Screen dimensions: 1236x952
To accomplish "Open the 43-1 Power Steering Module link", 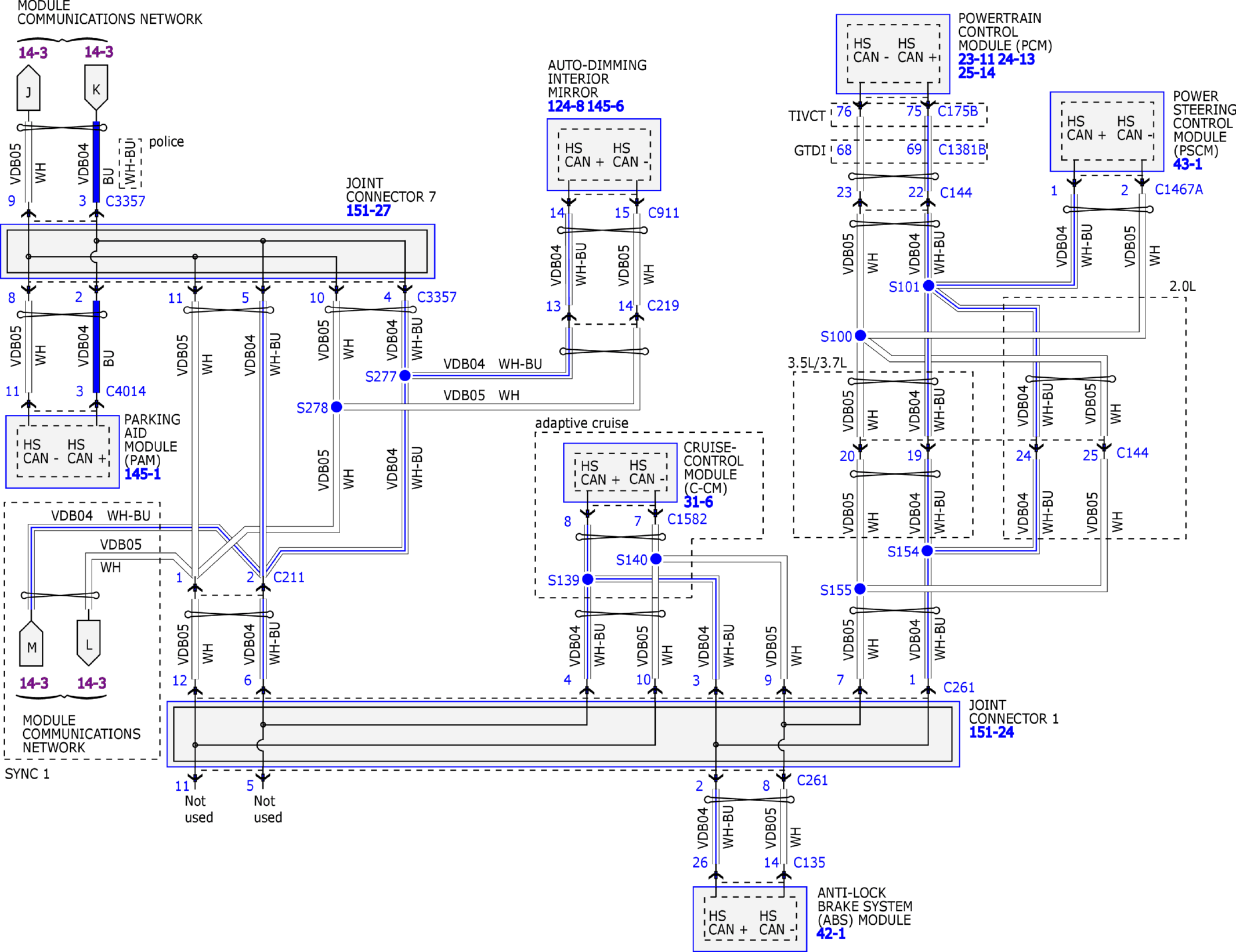I will tap(1187, 164).
